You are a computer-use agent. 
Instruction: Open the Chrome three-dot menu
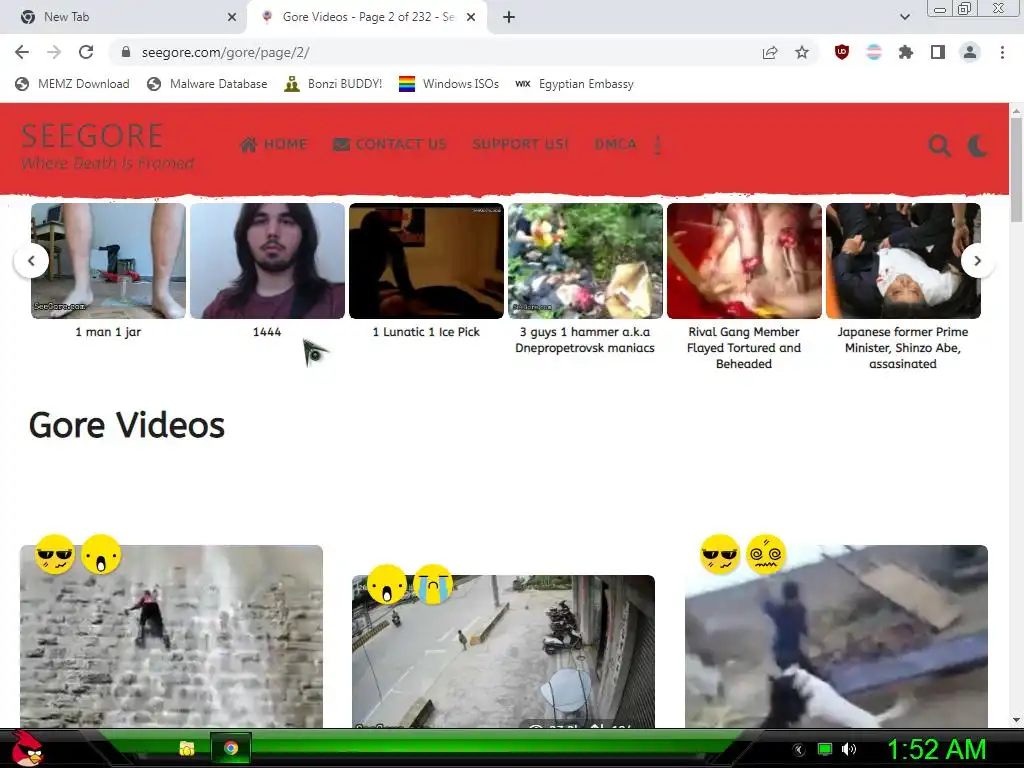click(1002, 52)
